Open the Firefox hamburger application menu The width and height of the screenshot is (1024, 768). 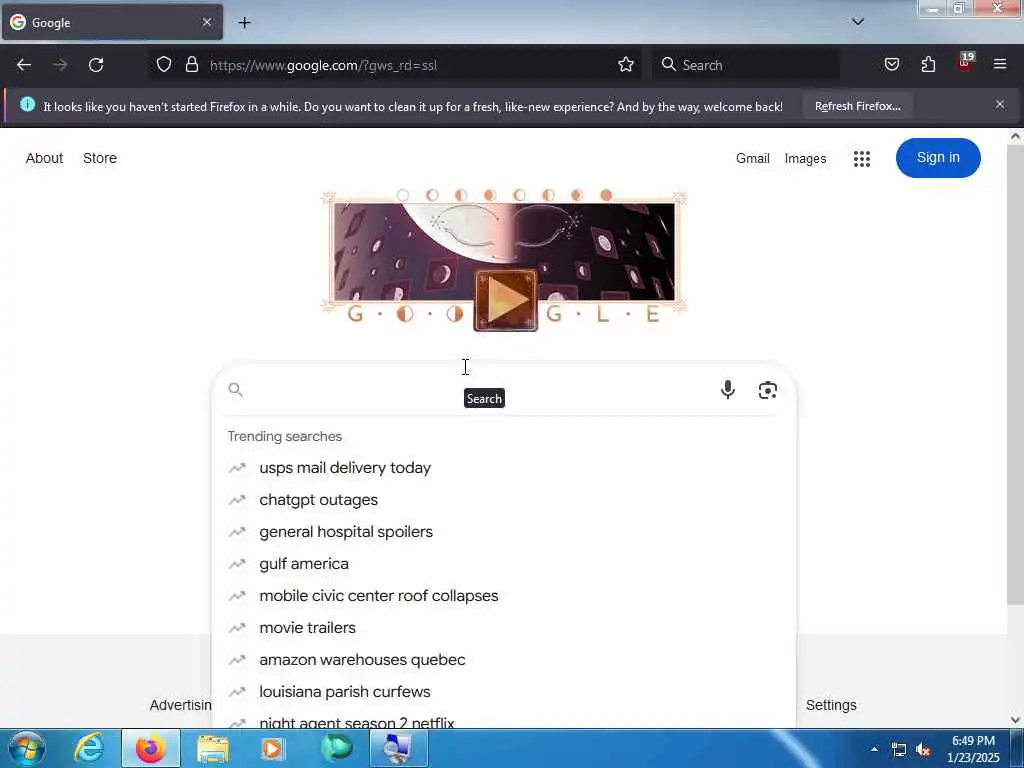click(x=1000, y=64)
